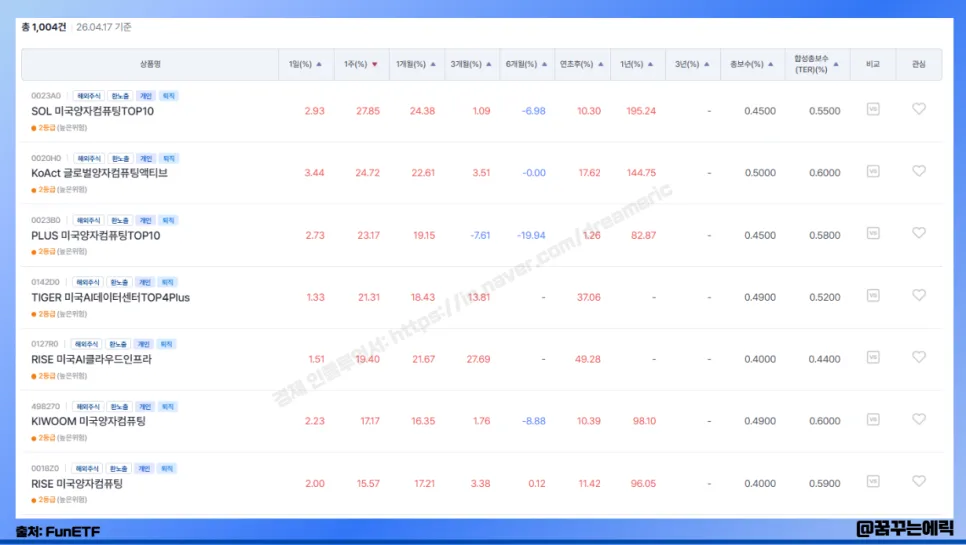This screenshot has height=545, width=966.
Task: Open compare icon for TIGER 미국AI데이터센터TOP4Plus
Action: [x=873, y=296]
